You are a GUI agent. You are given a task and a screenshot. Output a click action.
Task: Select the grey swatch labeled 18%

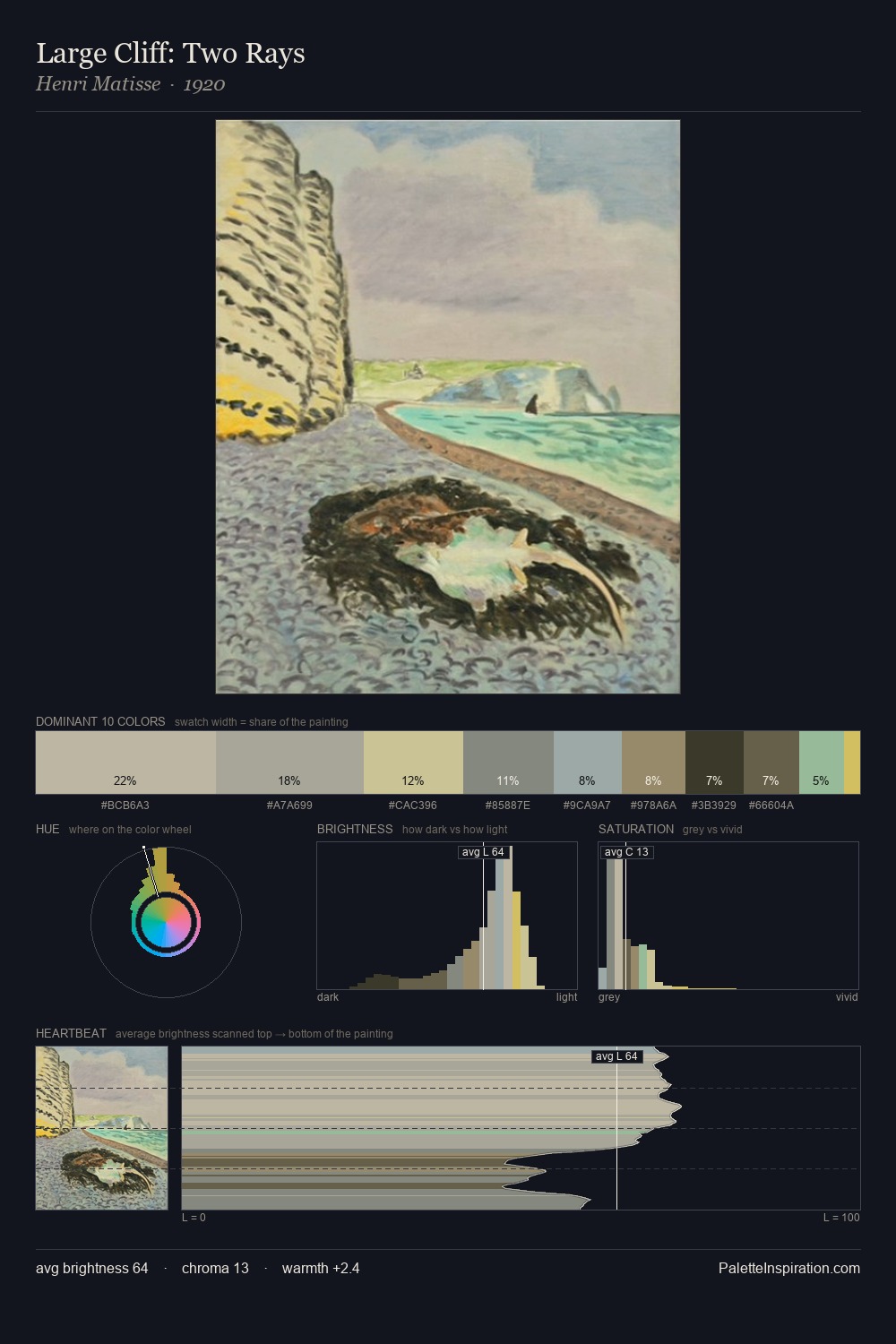289,762
